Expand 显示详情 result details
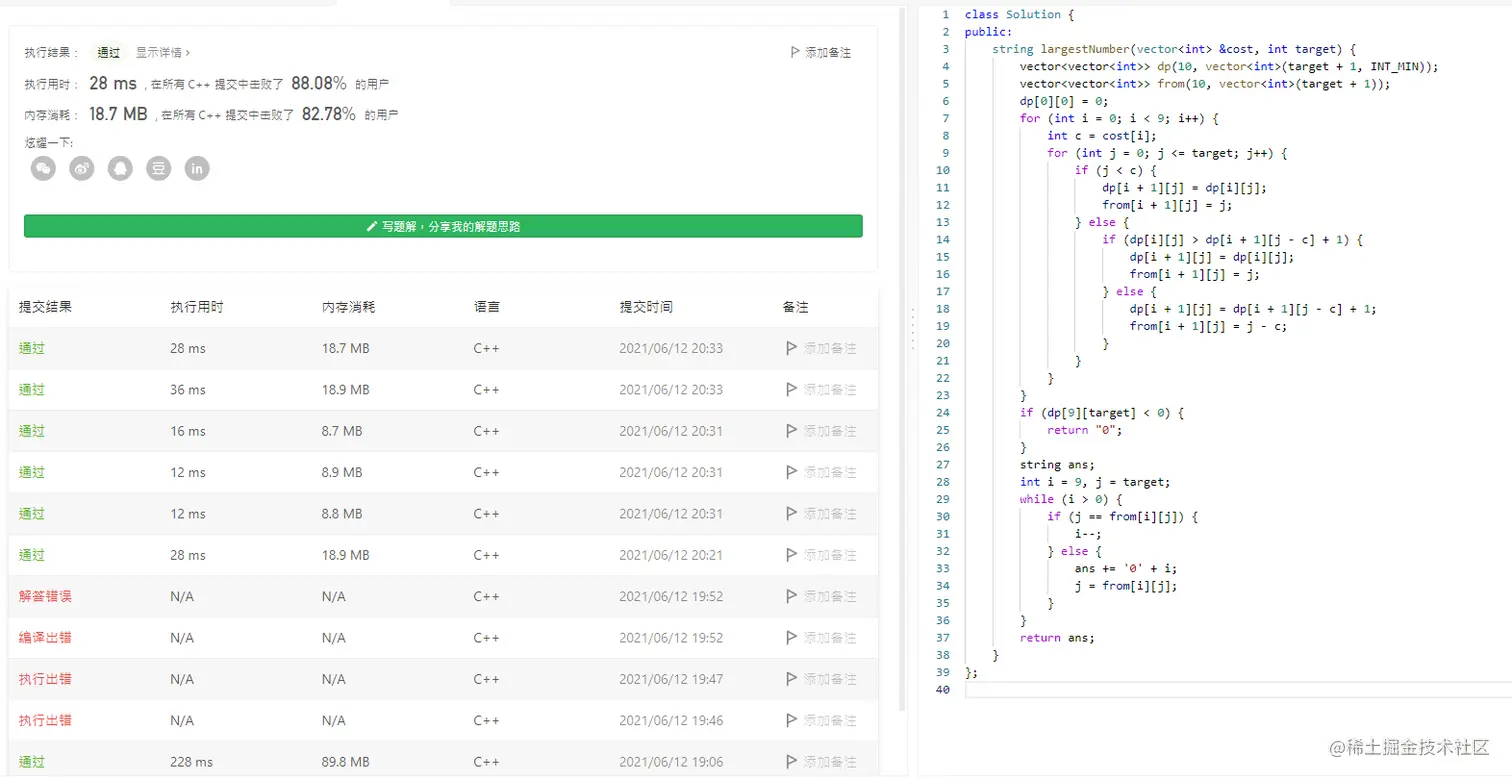1512x780 pixels. 163,52
